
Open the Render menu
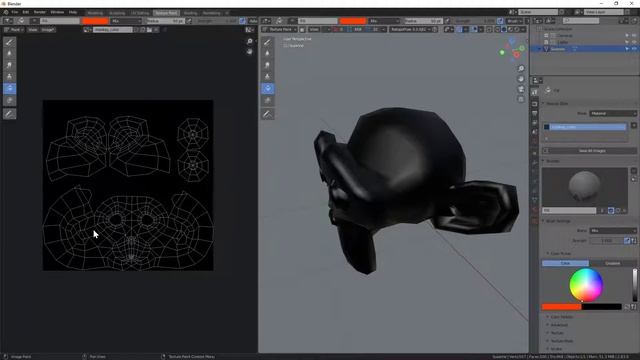(x=40, y=12)
